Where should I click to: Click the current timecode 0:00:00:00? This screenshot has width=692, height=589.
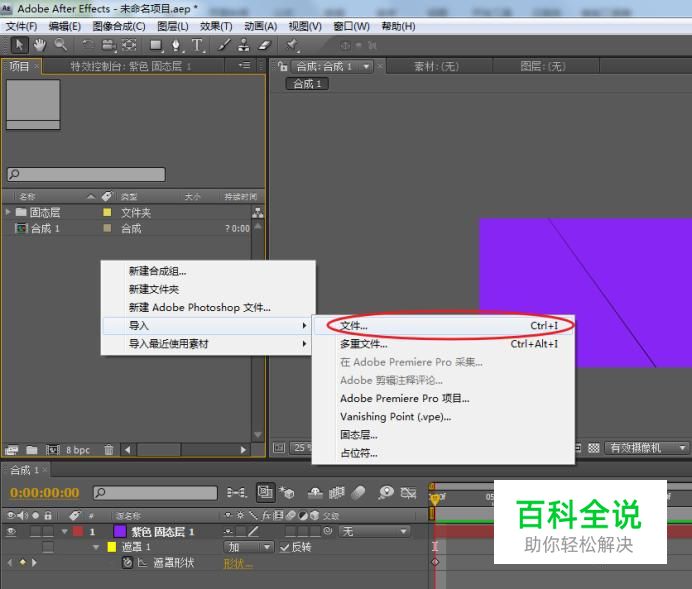tap(45, 492)
